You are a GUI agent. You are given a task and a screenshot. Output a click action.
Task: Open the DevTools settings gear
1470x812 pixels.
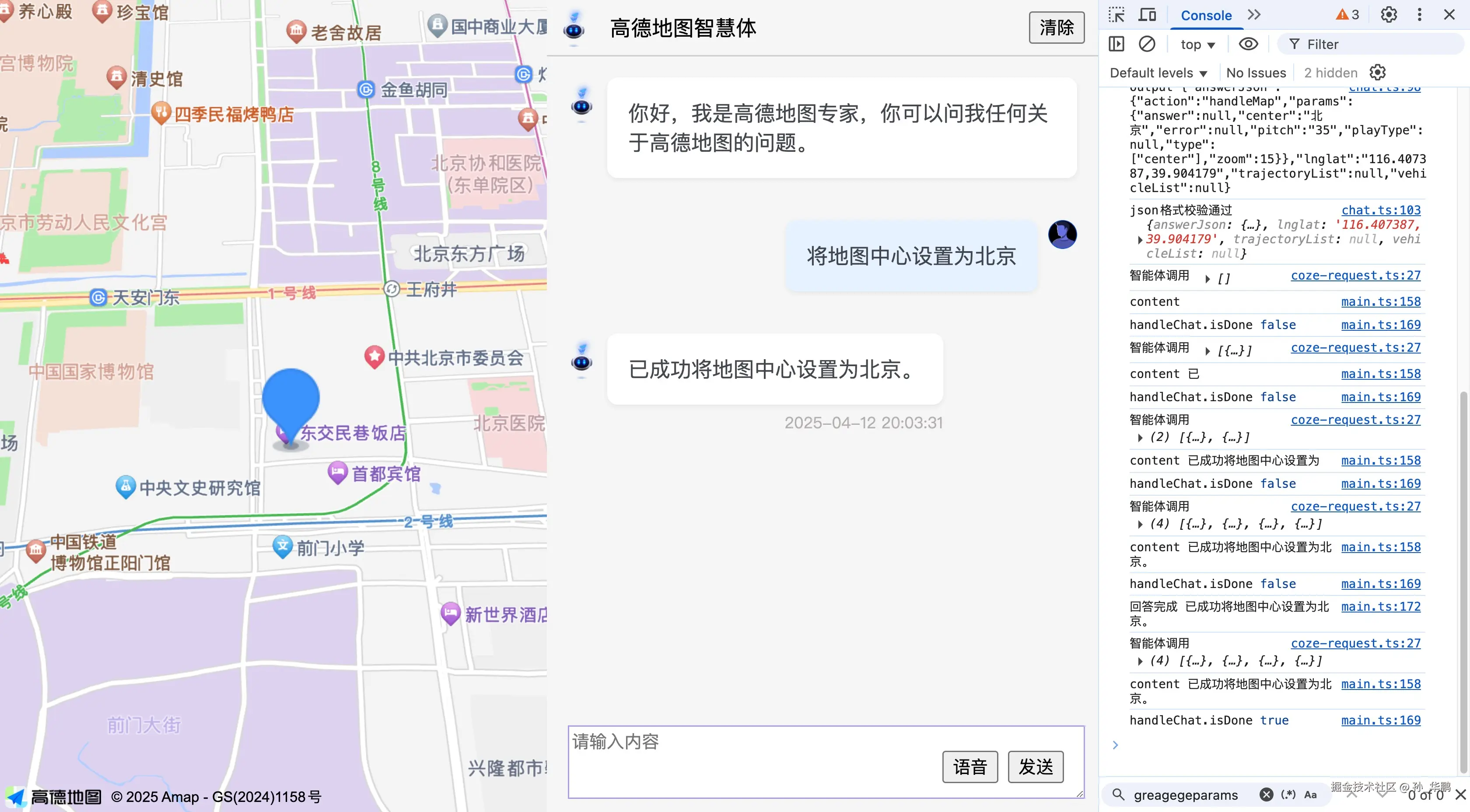[x=1388, y=14]
